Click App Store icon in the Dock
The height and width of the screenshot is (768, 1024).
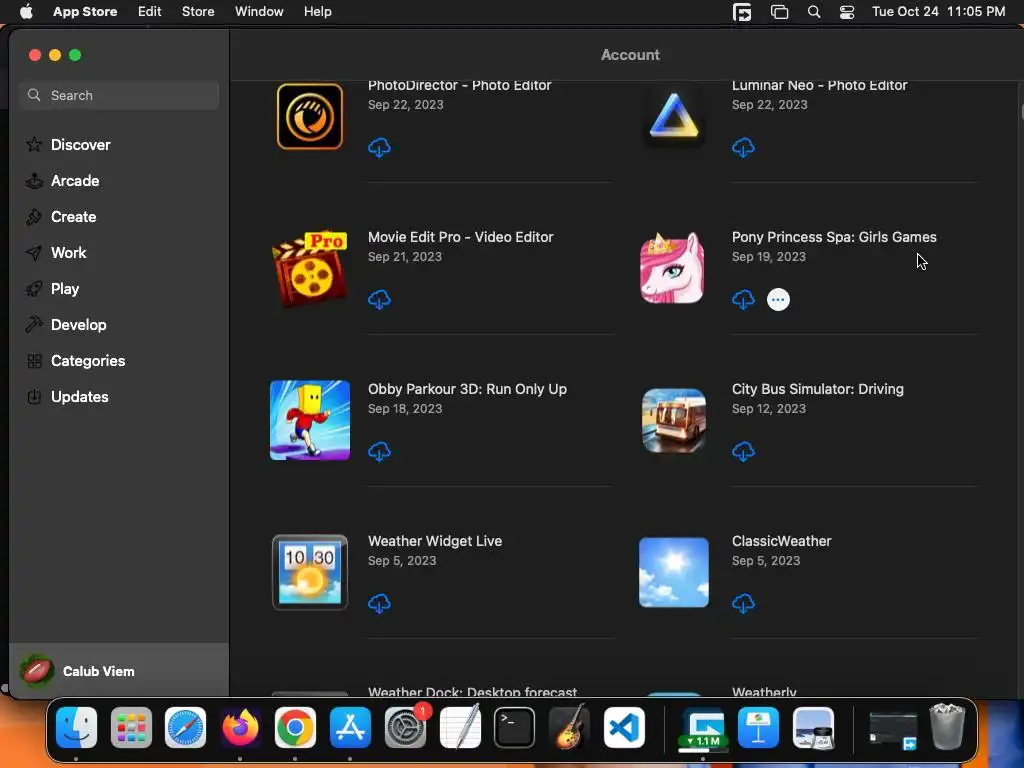[350, 727]
